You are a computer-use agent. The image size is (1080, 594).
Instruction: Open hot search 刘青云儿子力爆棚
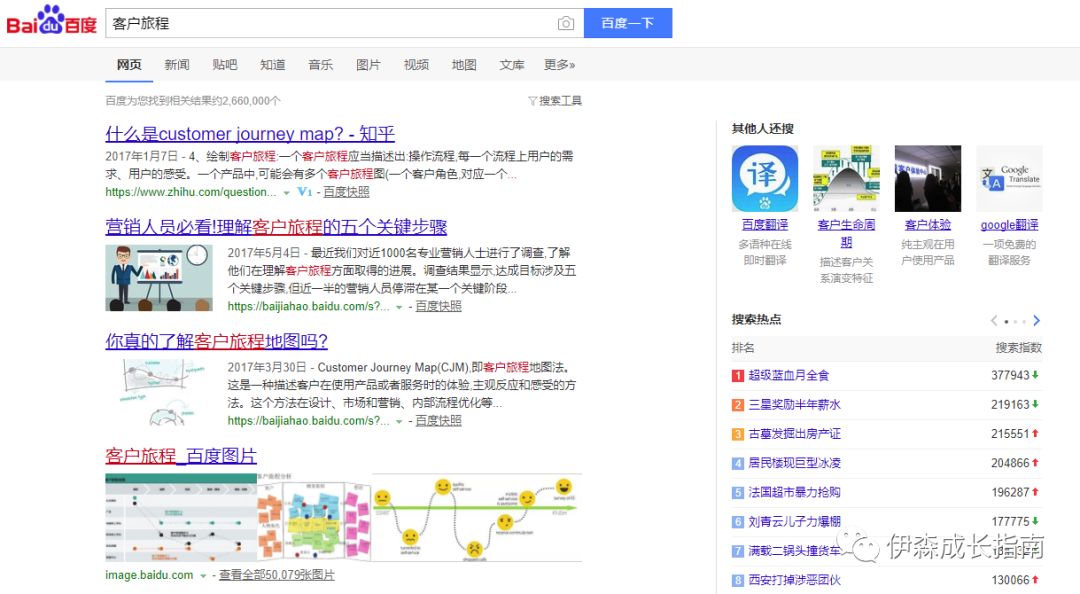[x=794, y=522]
